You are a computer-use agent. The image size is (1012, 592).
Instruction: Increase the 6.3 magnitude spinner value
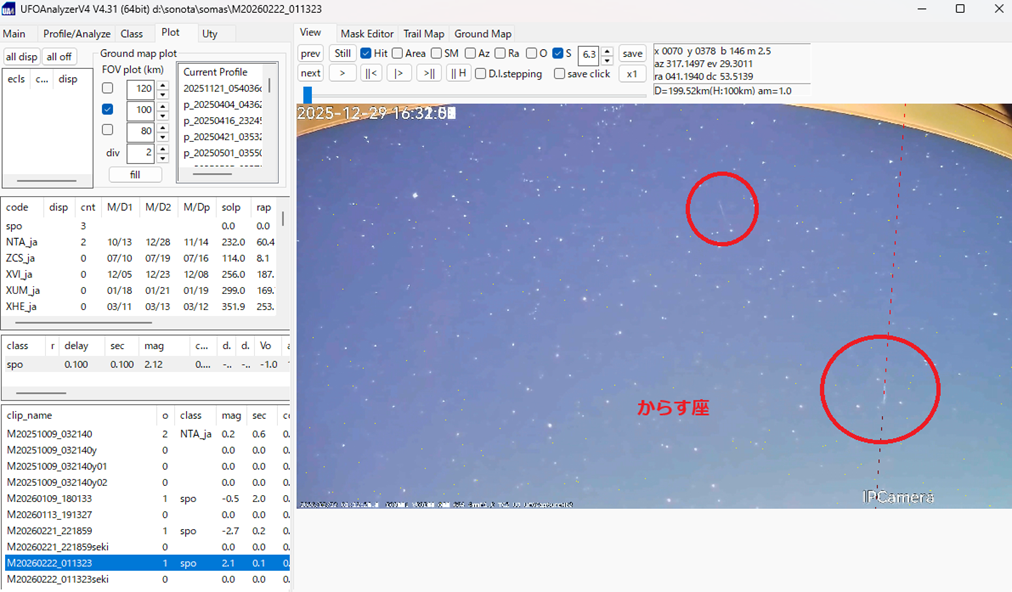point(606,49)
